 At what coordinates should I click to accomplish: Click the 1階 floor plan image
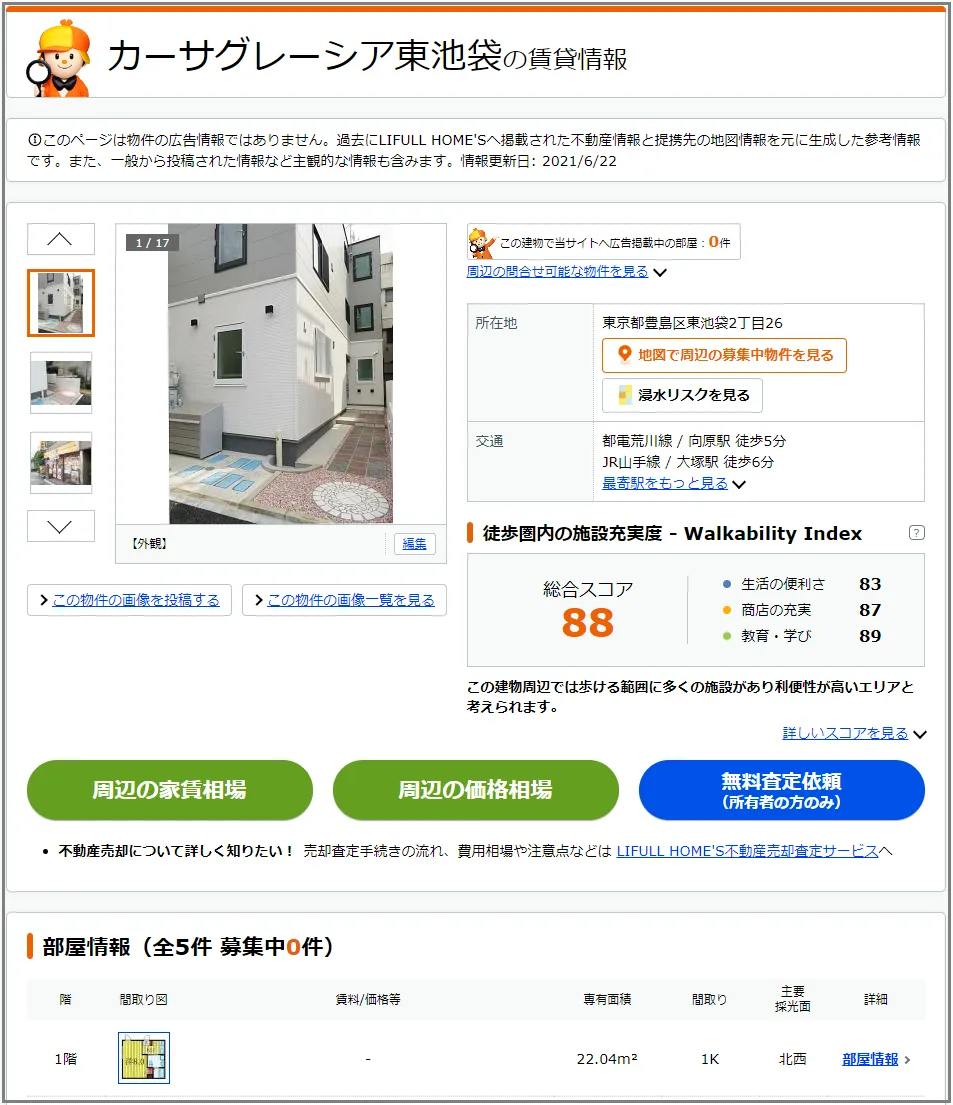(144, 1058)
